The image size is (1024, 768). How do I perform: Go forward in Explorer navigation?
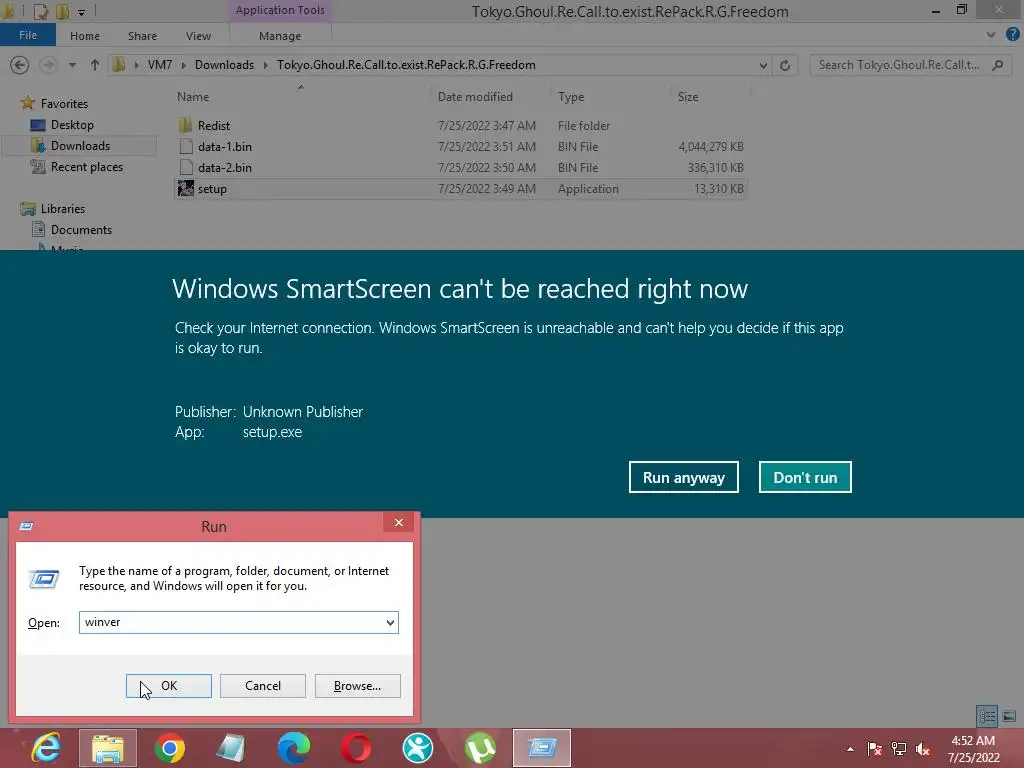click(x=48, y=65)
